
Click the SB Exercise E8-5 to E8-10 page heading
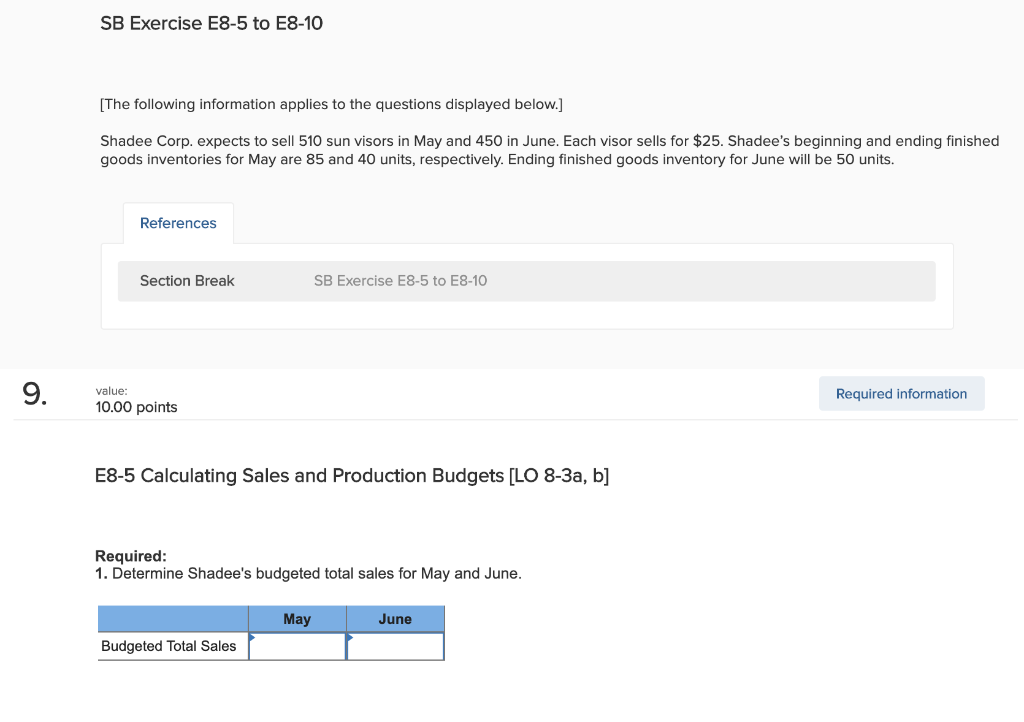[212, 24]
